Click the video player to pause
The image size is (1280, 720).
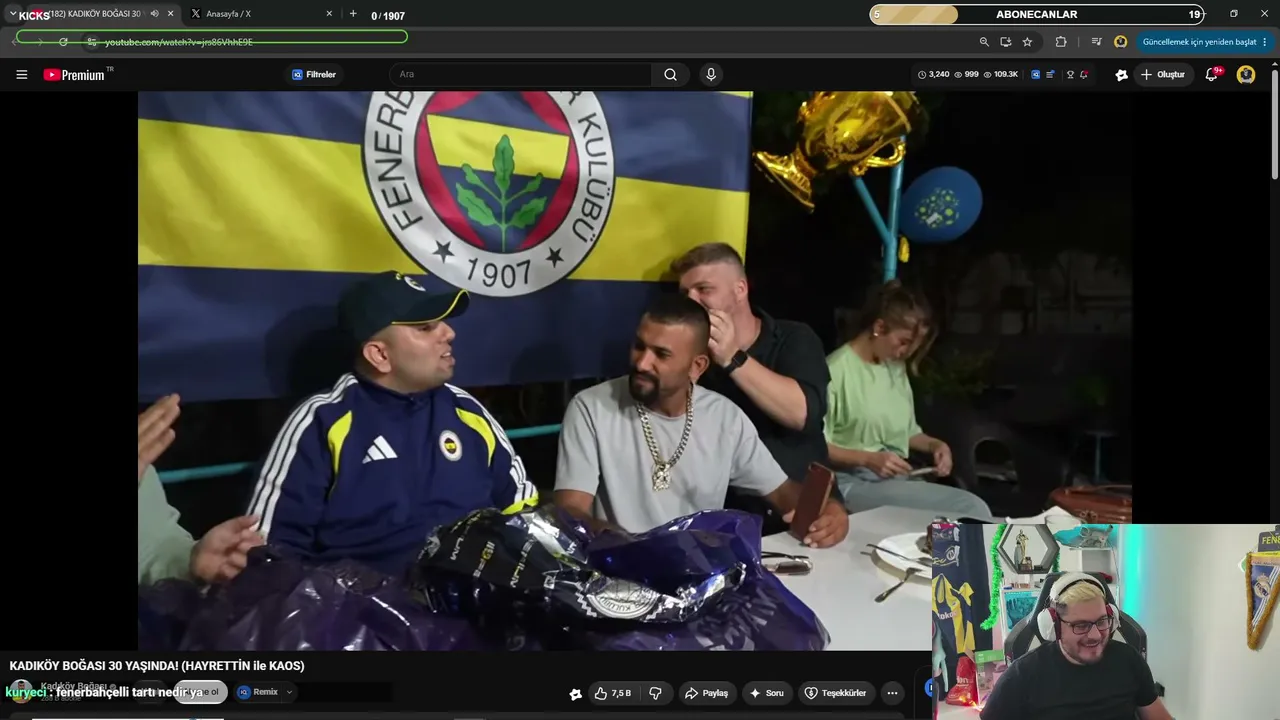coord(635,371)
